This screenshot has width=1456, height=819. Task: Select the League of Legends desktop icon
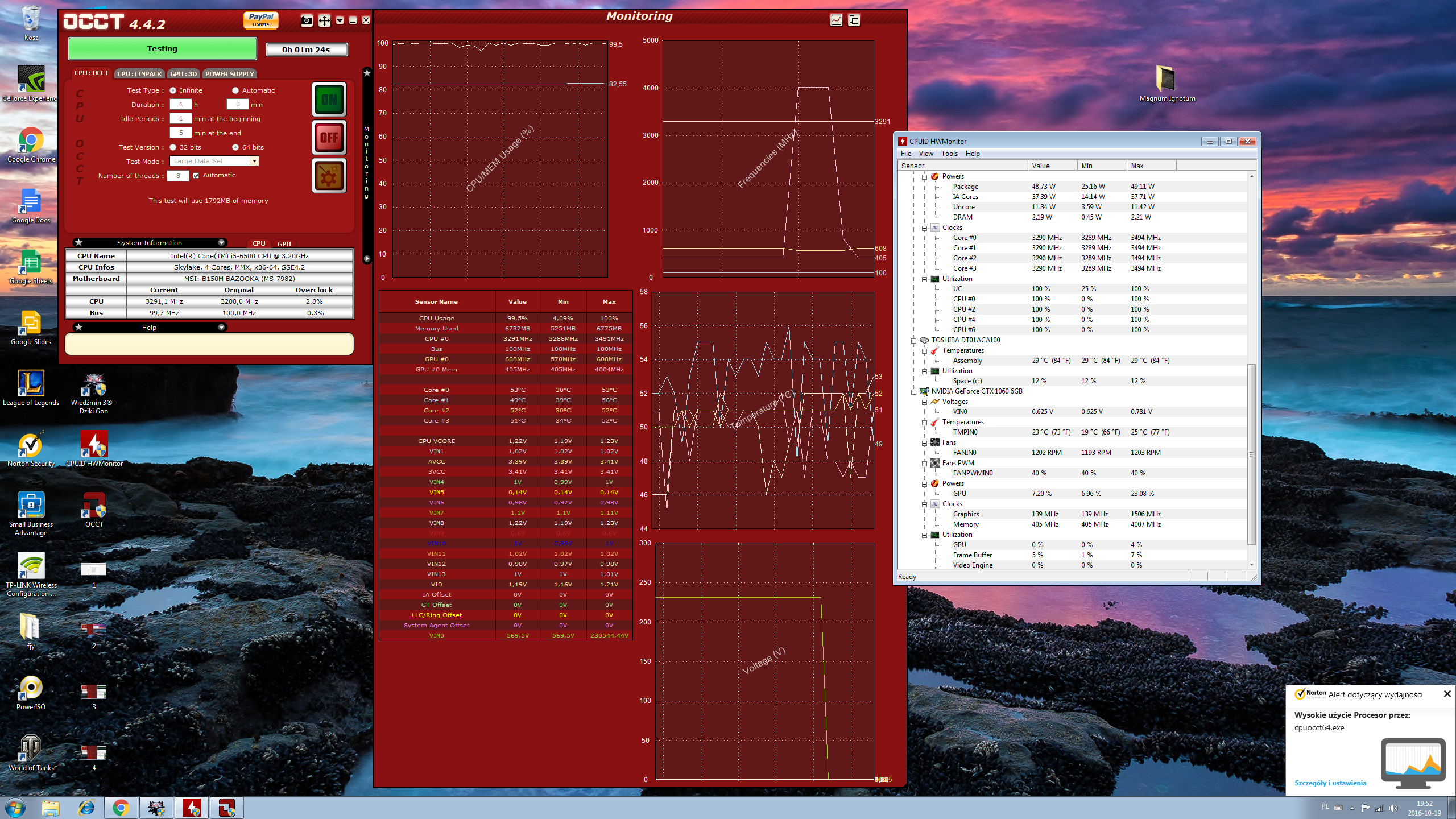[31, 388]
